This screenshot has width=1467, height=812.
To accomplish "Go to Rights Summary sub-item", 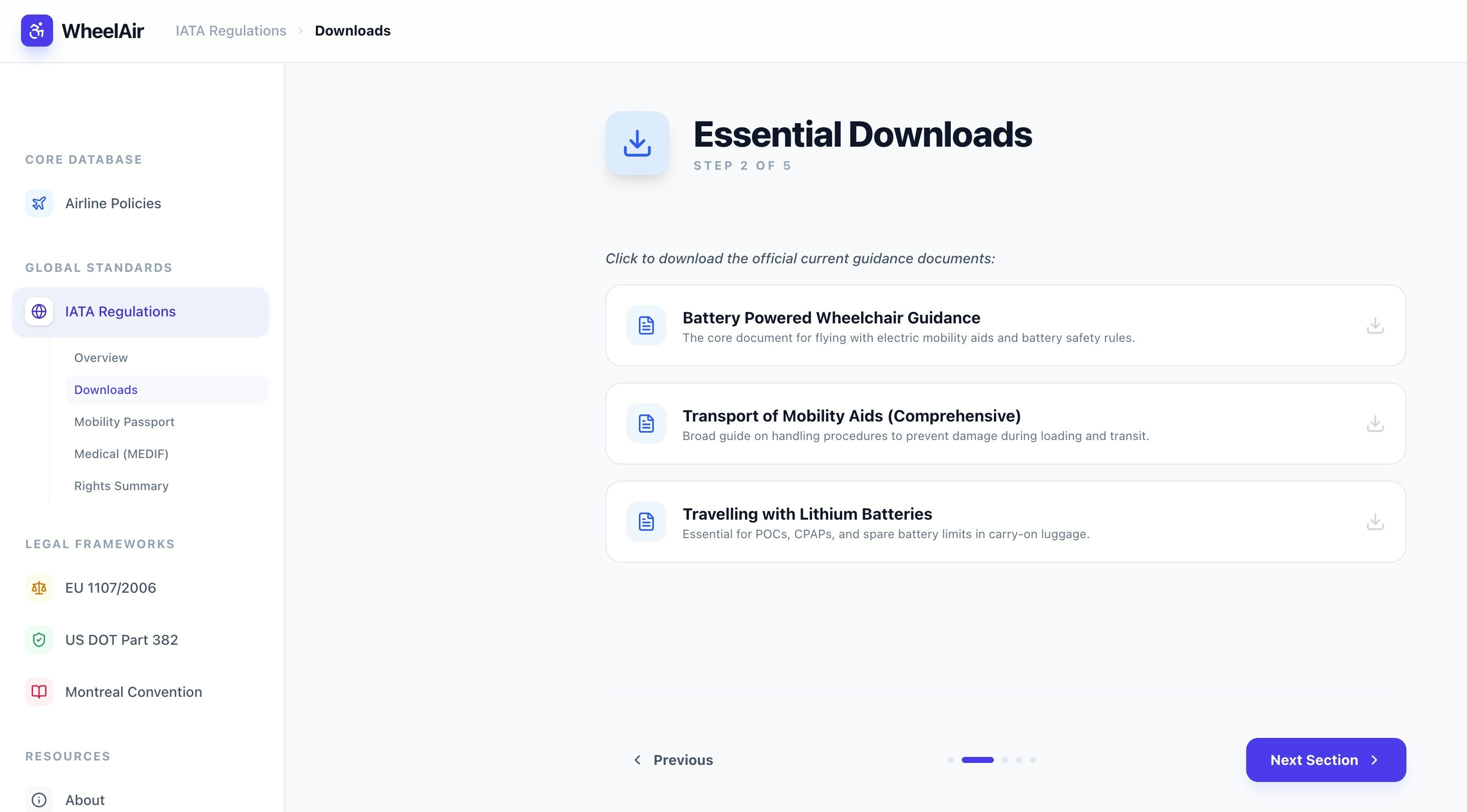I will (121, 486).
